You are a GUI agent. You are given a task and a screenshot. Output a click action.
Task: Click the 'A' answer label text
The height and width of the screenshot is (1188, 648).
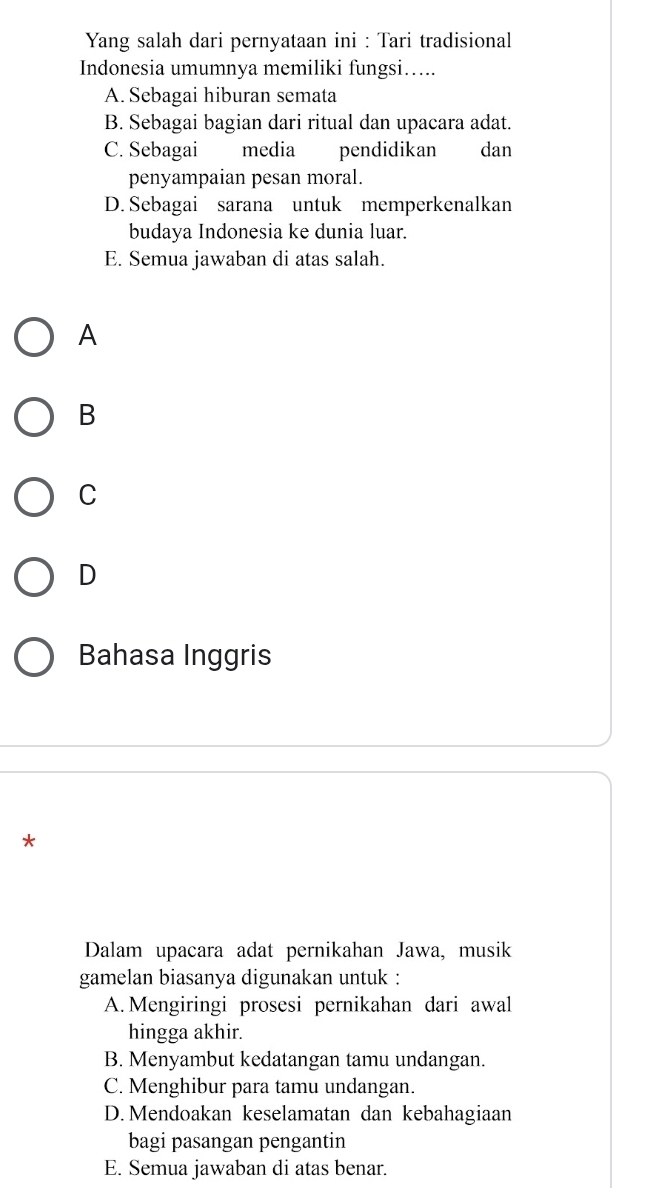point(88,336)
